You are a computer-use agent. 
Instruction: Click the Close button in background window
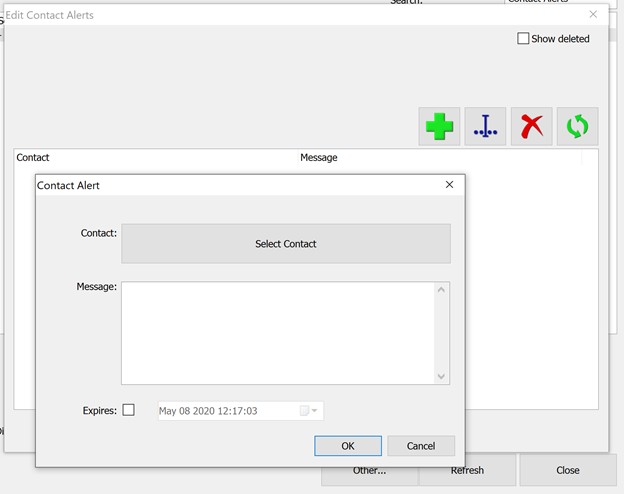(x=568, y=470)
